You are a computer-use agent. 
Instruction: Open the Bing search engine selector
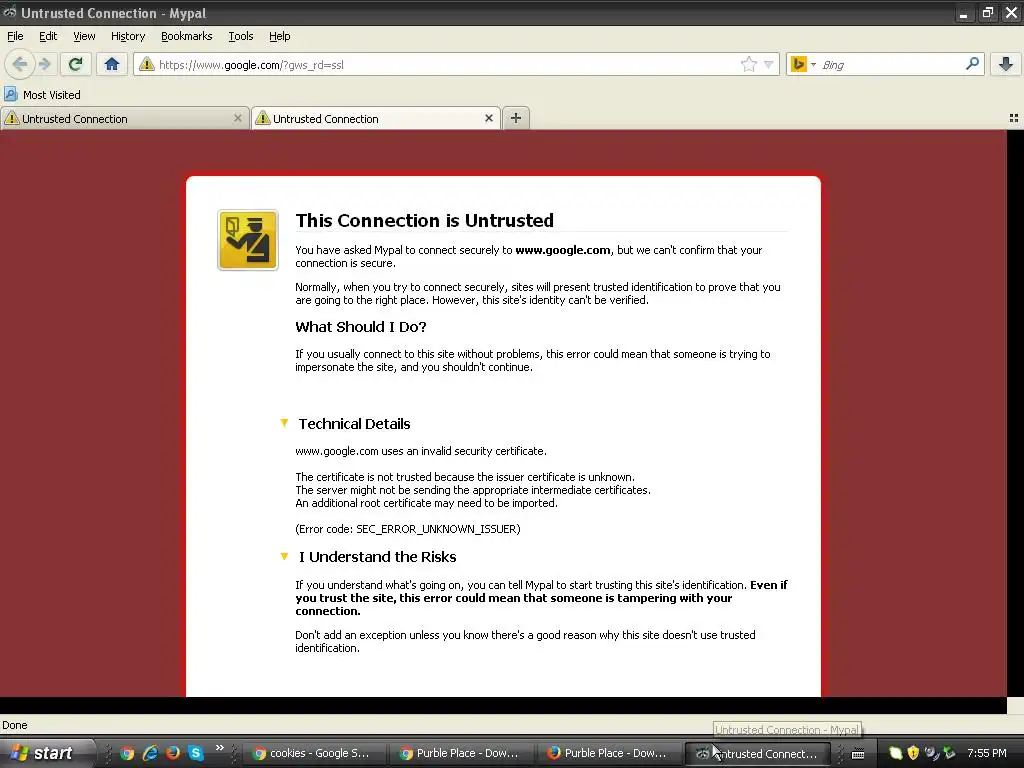point(803,64)
